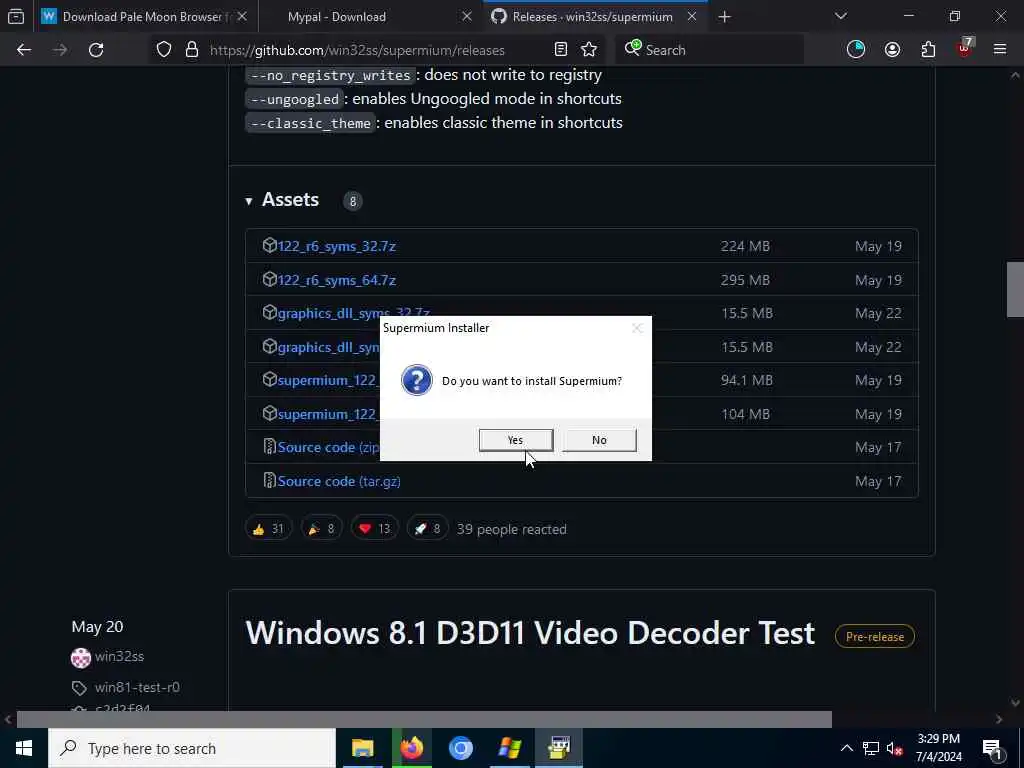Open File Explorer from the taskbar
Image resolution: width=1024 pixels, height=768 pixels.
362,748
